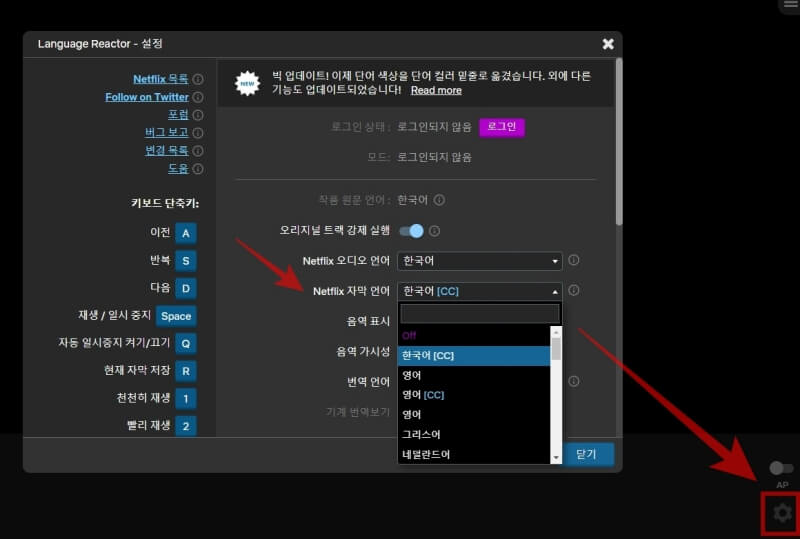Click the 로그인되지 않음 login status text
This screenshot has width=800, height=539.
tap(434, 127)
